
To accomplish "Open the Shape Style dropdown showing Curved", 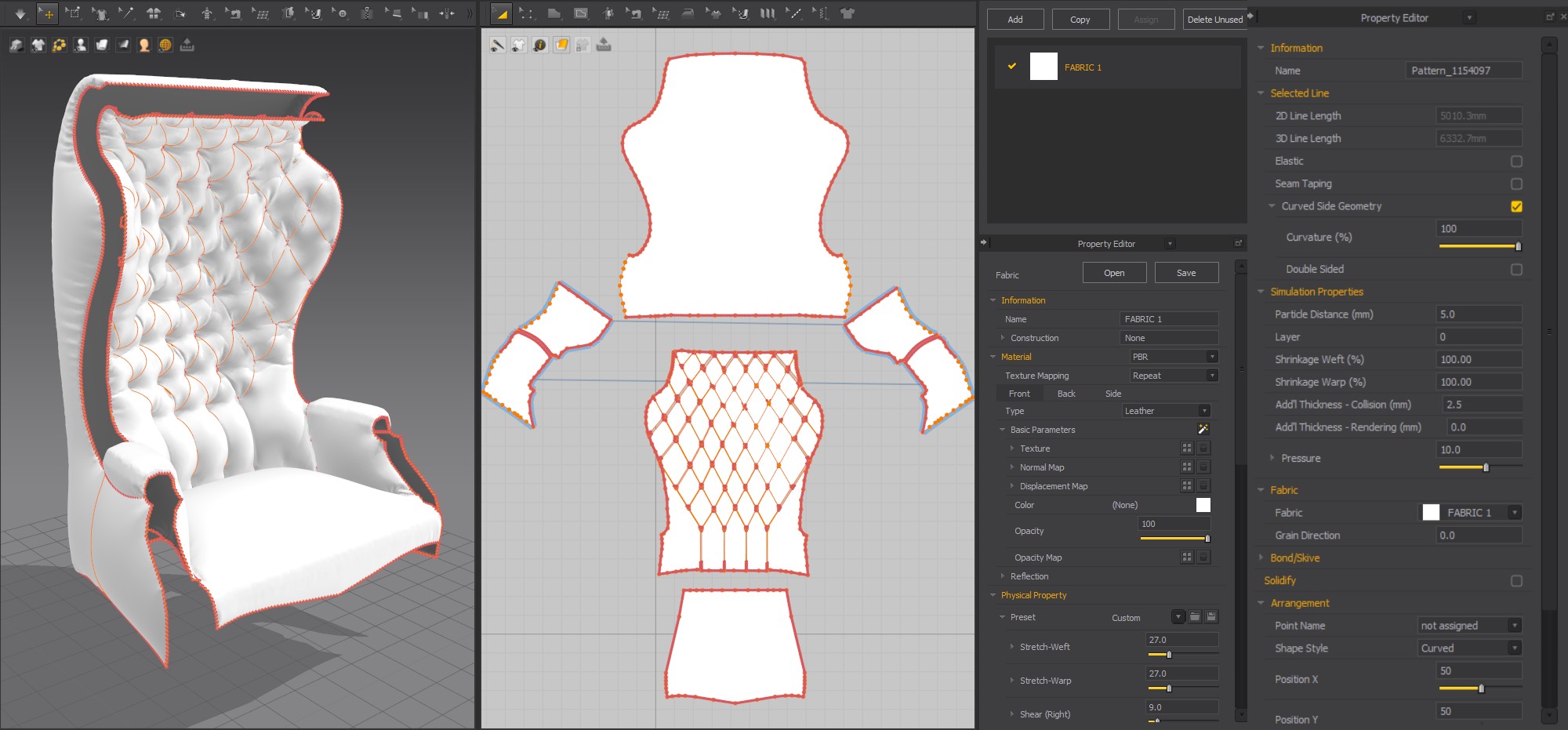I will coord(1468,648).
